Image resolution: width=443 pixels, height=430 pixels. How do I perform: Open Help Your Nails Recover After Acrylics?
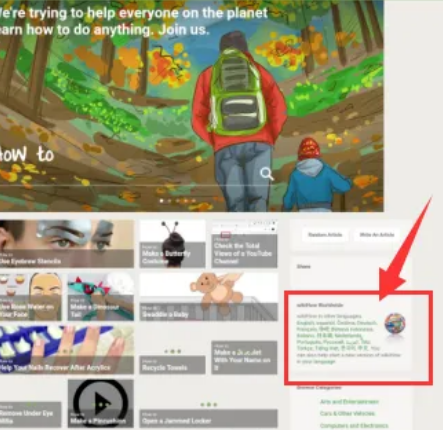[x=67, y=350]
